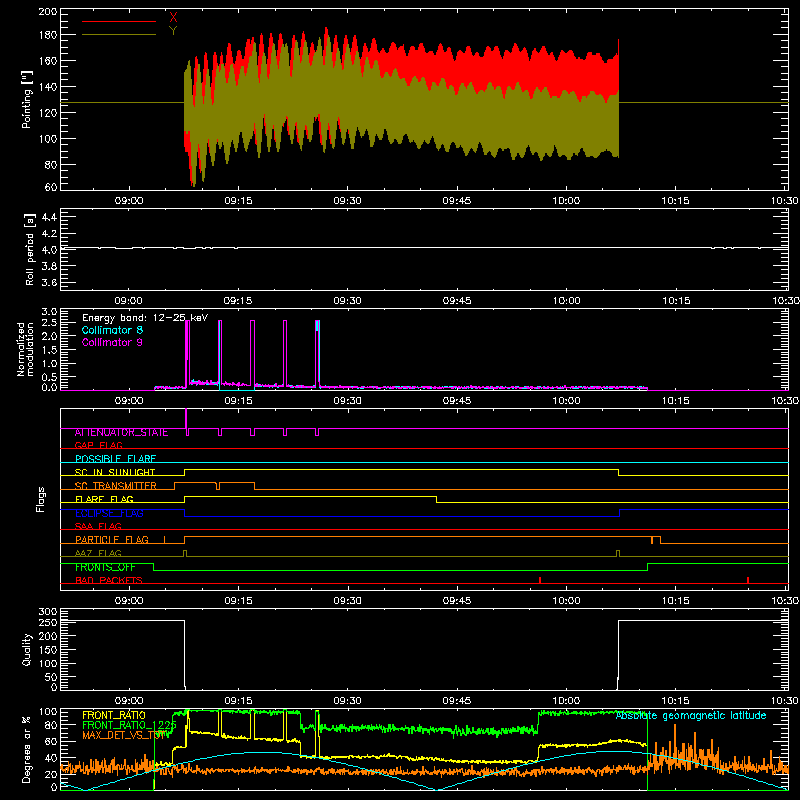This screenshot has height=800, width=800.
Task: Click the 09:30 label under Roll period plot
Action: pyautogui.click(x=347, y=301)
